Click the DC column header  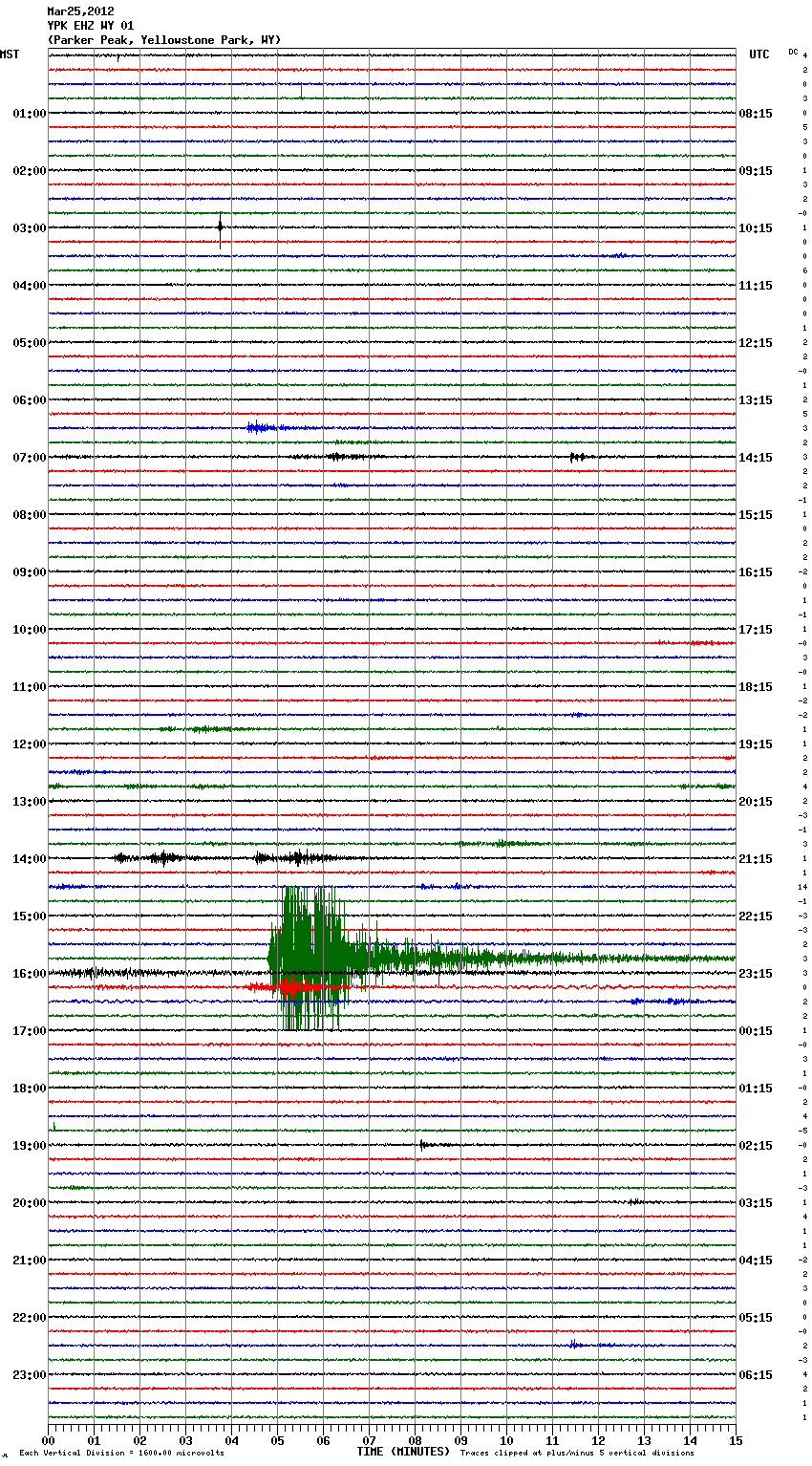793,52
